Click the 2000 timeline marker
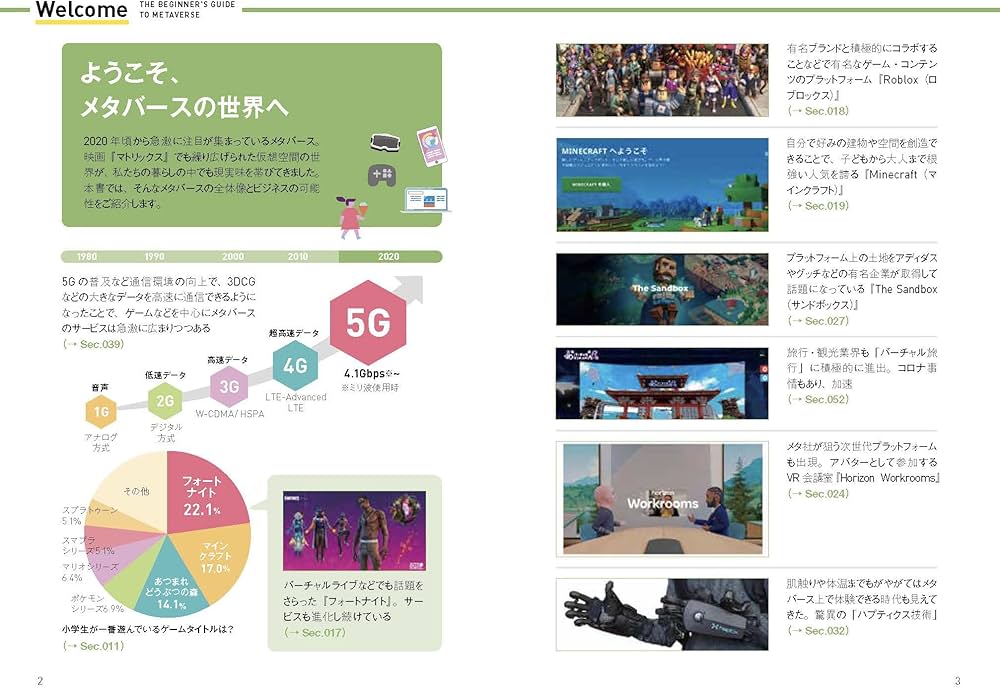Image resolution: width=1000 pixels, height=689 pixels. pyautogui.click(x=233, y=256)
